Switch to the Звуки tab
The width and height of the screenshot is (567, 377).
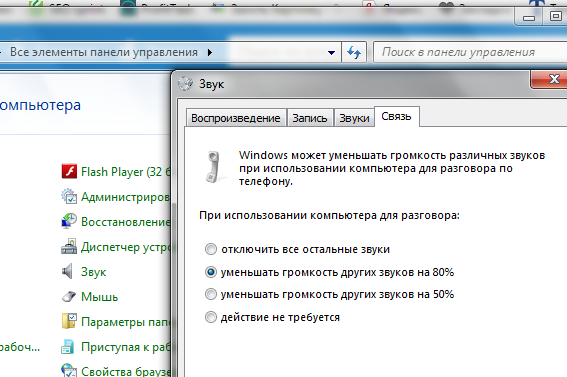coord(354,118)
